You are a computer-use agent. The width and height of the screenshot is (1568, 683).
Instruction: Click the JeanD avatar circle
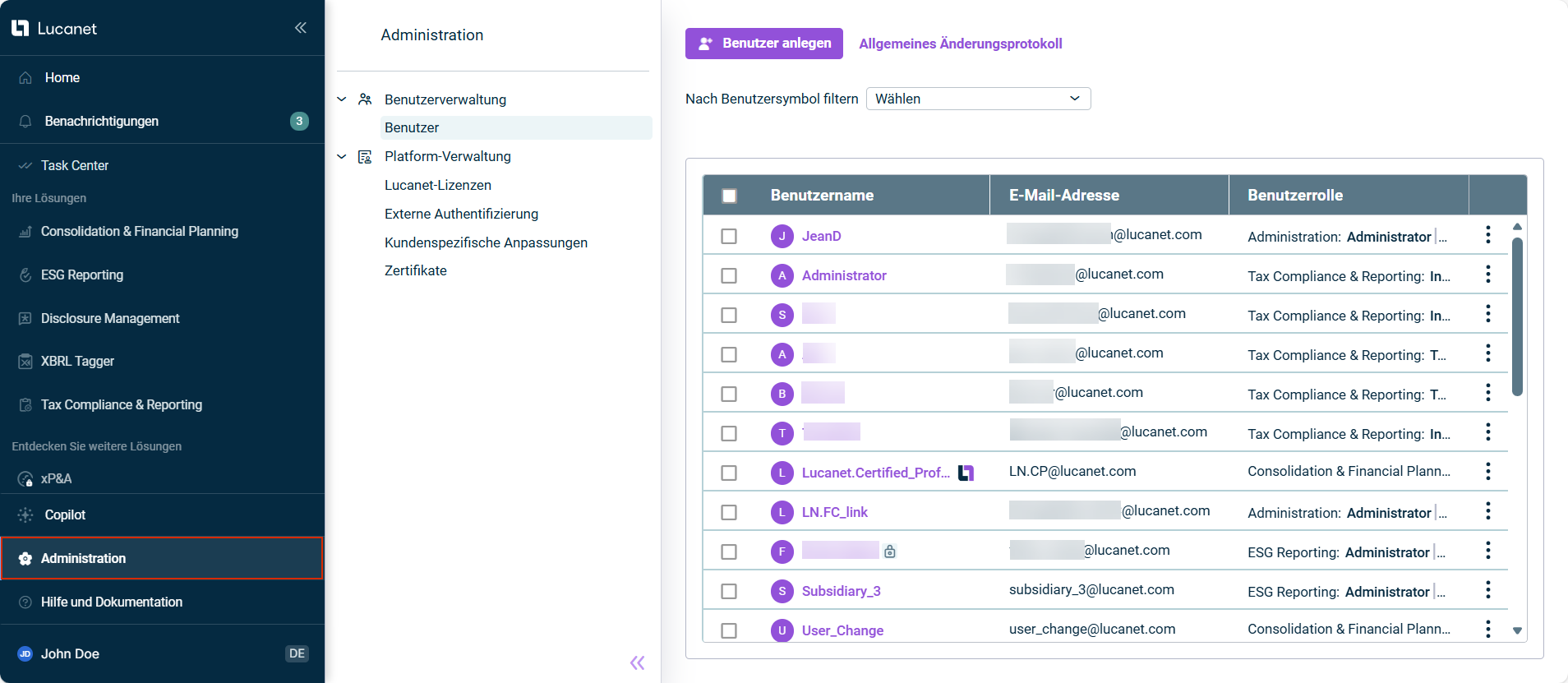click(x=782, y=236)
